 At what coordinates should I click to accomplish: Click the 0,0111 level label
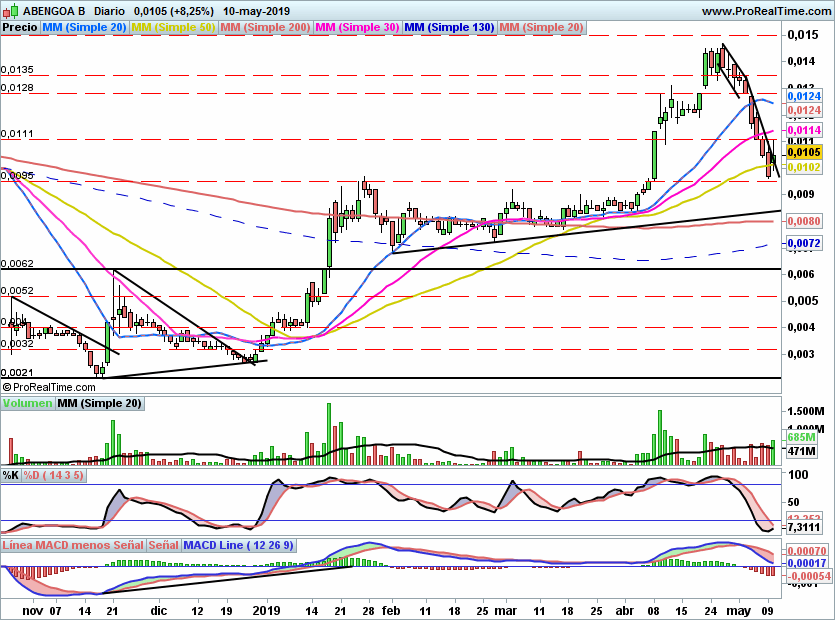pyautogui.click(x=17, y=134)
